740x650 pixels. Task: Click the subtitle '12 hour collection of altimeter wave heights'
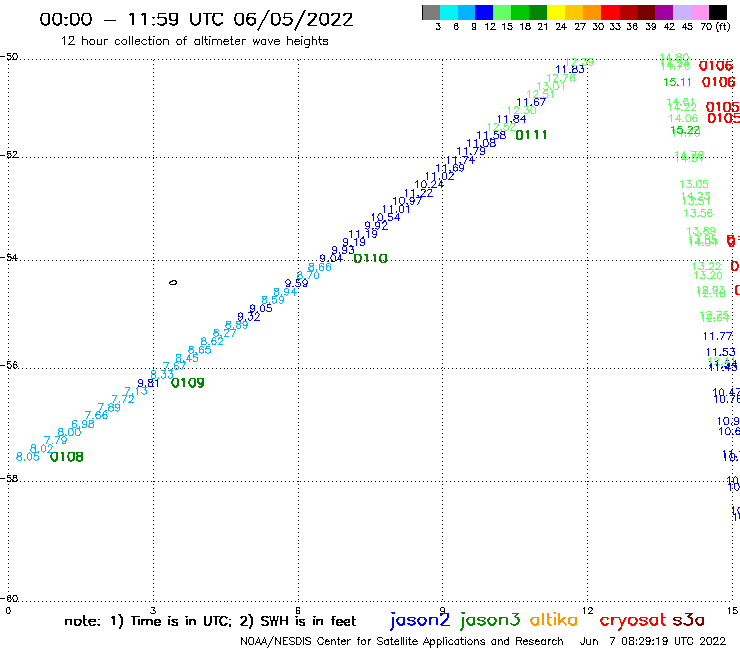pos(194,41)
